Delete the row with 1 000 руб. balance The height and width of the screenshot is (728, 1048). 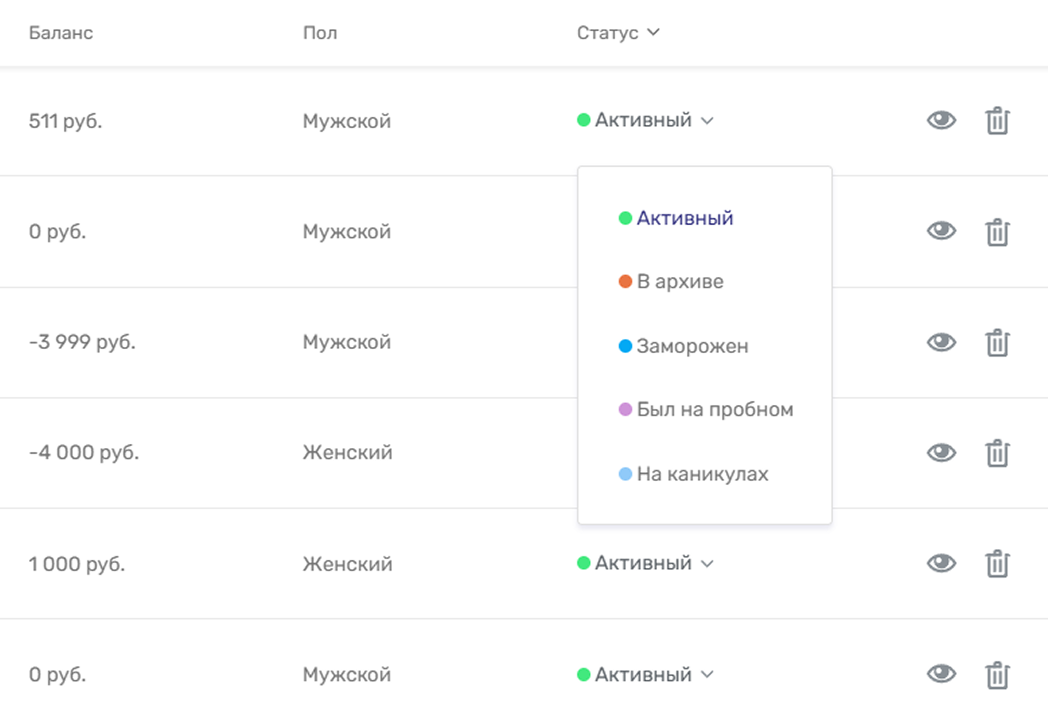point(997,563)
